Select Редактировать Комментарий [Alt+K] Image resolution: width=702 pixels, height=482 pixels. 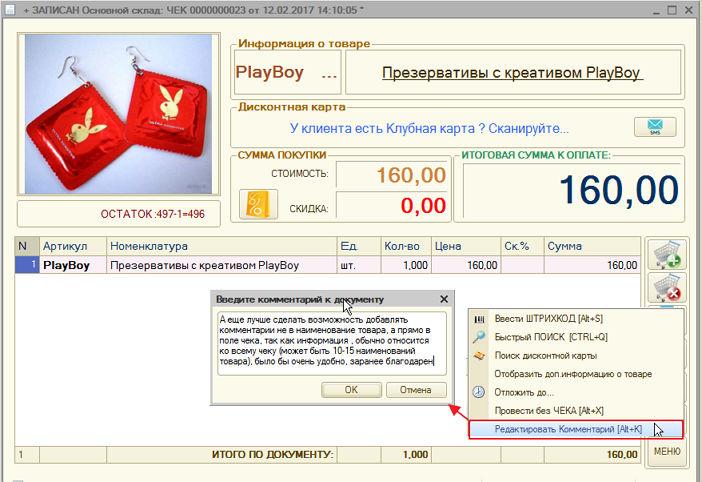pyautogui.click(x=576, y=429)
